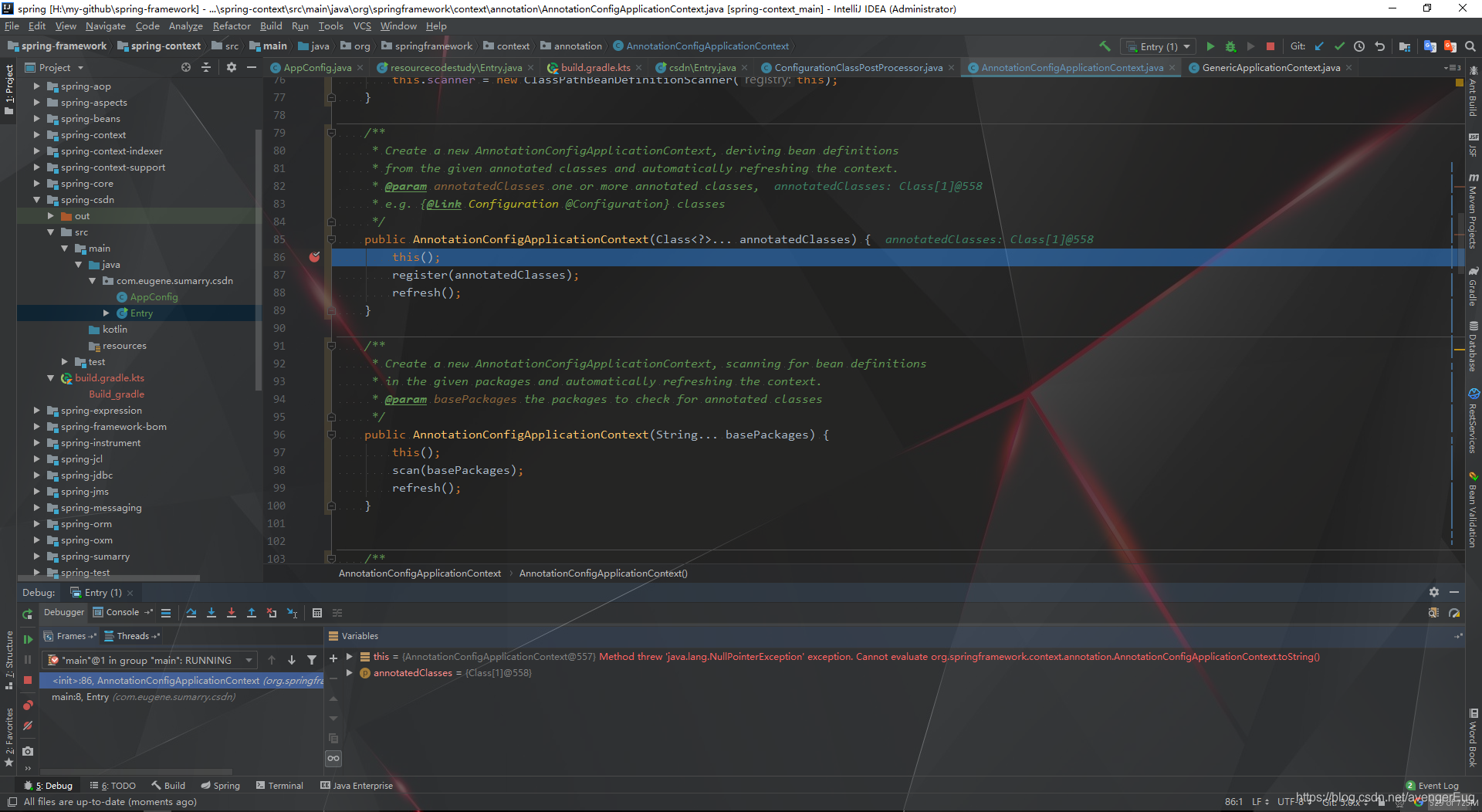Open Git history clock icon
The height and width of the screenshot is (812, 1482).
[1359, 46]
